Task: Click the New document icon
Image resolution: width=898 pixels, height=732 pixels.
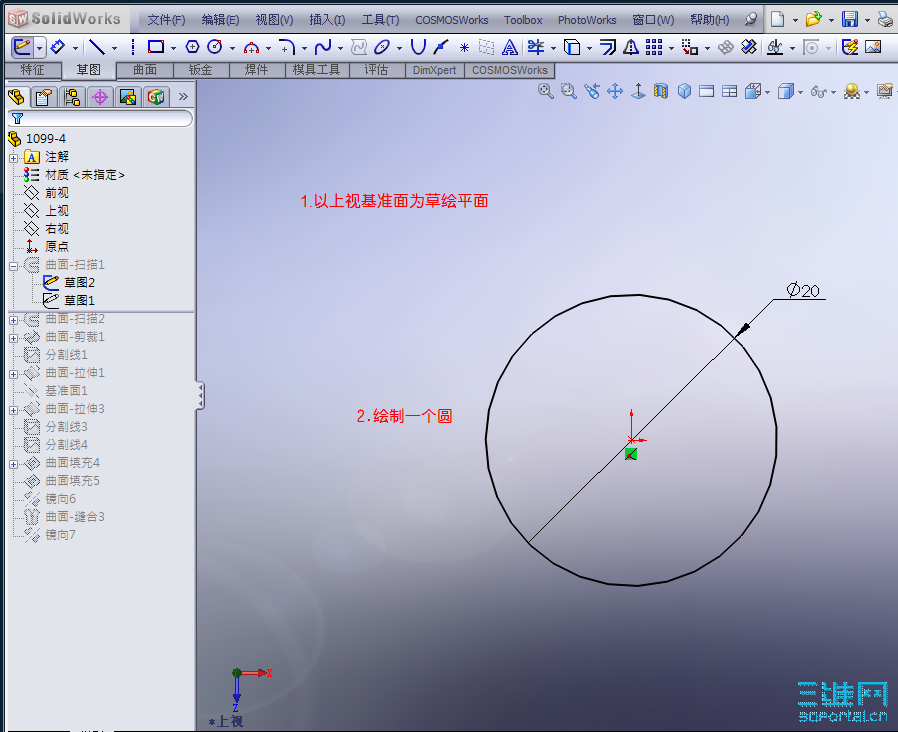Action: tap(778, 19)
